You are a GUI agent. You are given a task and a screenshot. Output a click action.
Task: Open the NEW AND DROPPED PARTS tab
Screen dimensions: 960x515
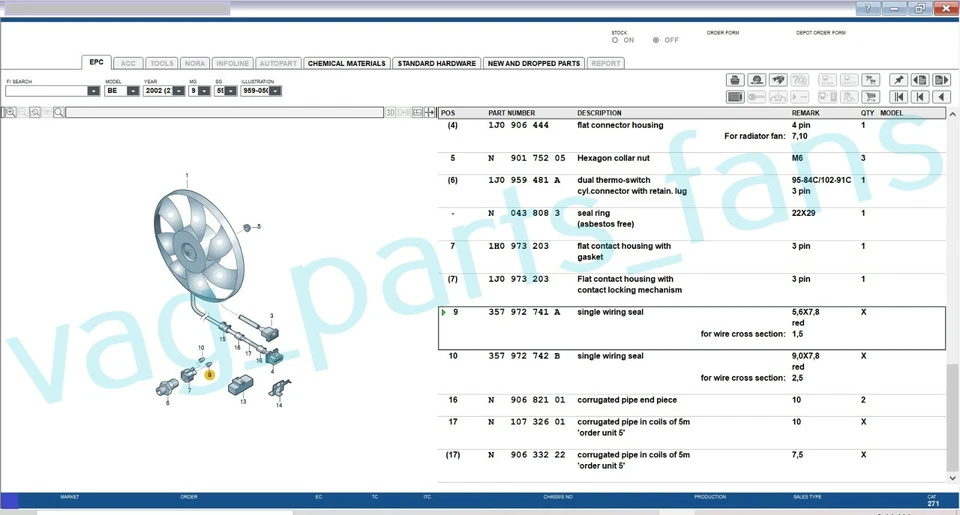click(534, 63)
